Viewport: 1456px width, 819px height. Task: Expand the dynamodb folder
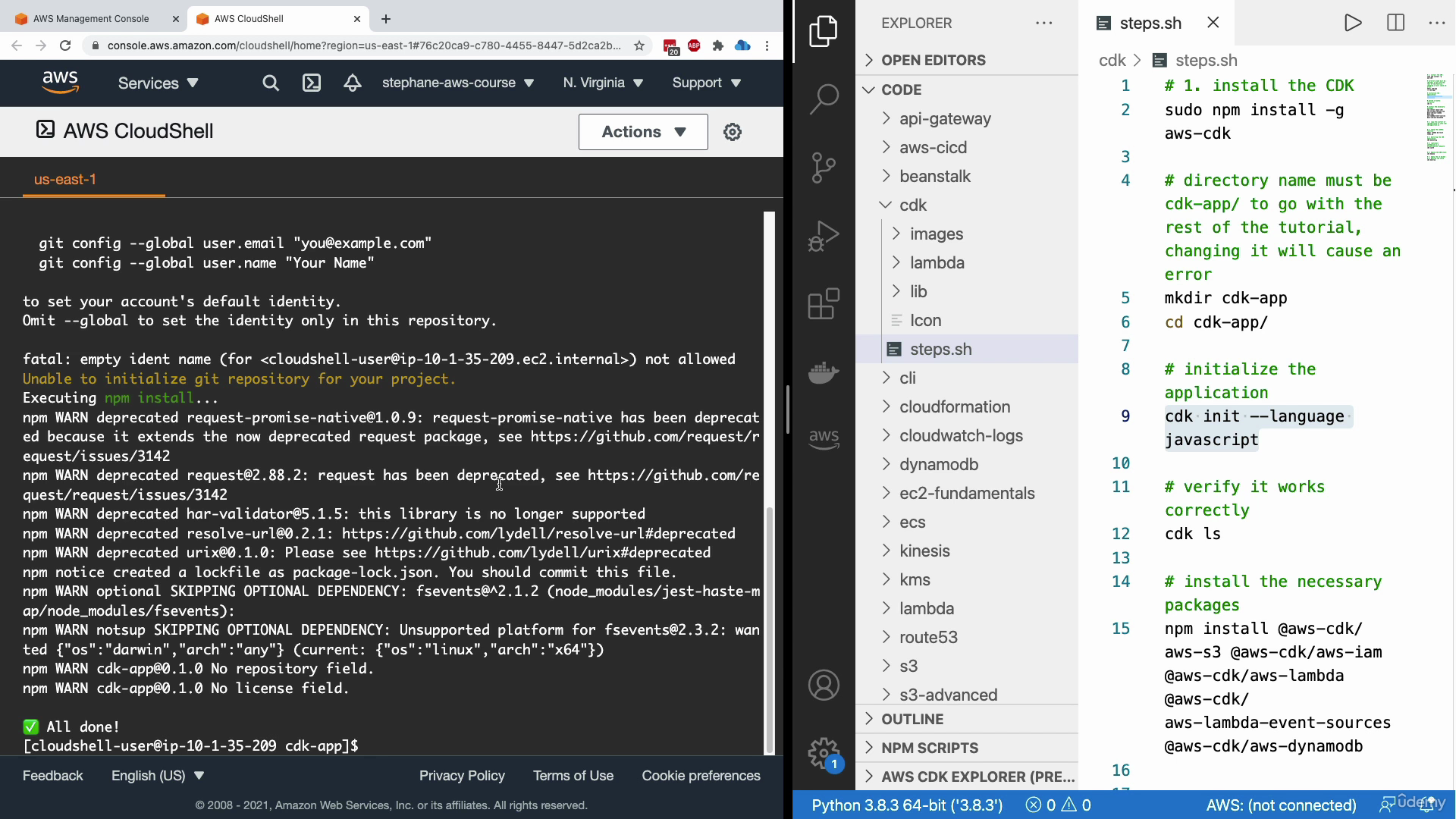(967, 464)
